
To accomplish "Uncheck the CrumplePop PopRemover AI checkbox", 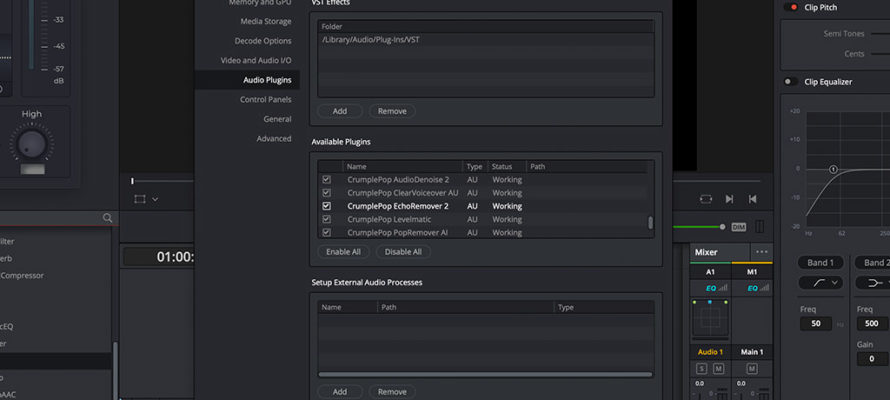I will [x=326, y=233].
